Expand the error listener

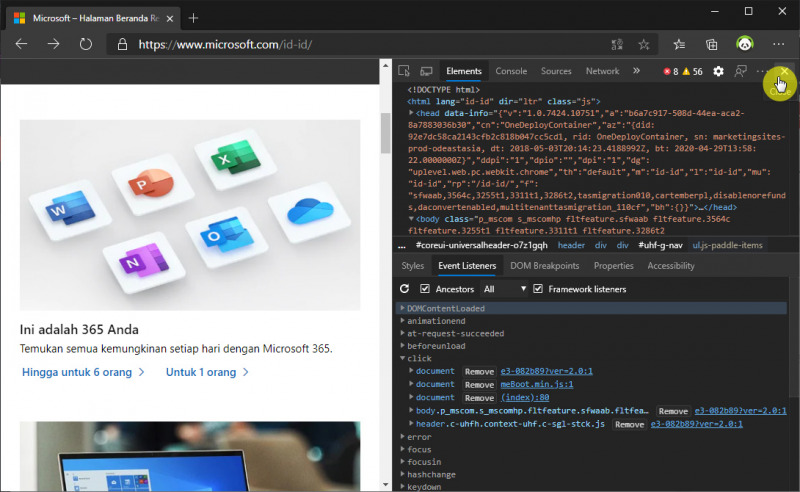point(403,437)
